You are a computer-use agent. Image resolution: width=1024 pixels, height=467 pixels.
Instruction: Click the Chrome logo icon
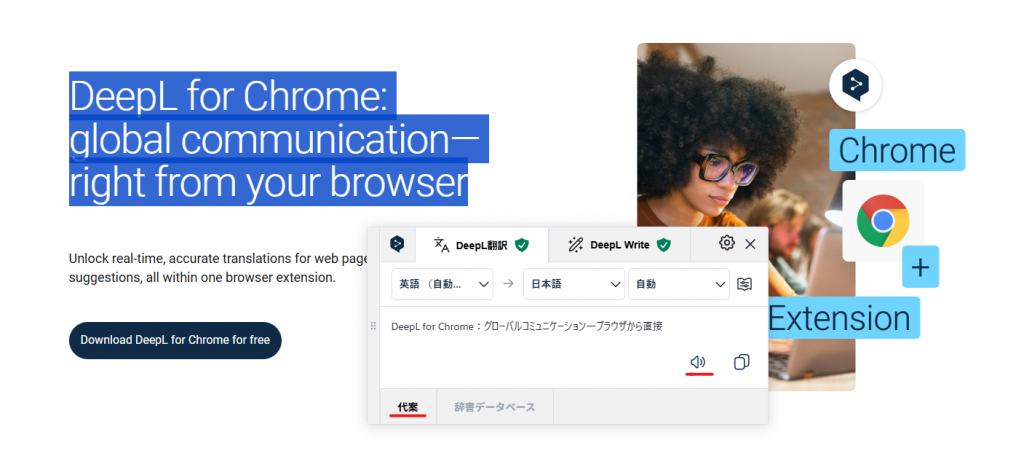[882, 221]
